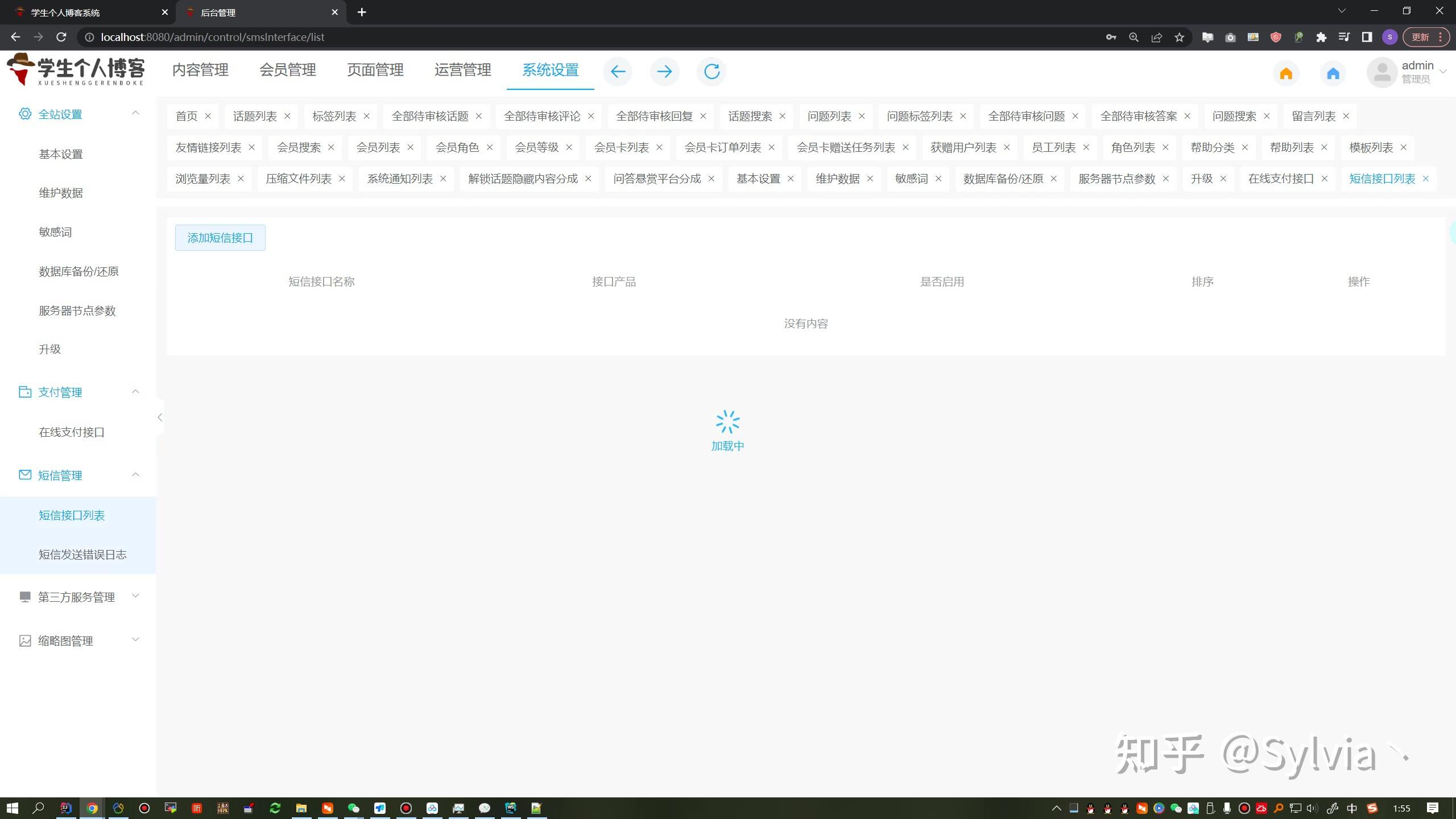Viewport: 1456px width, 819px height.
Task: Click the 添加短信接口 button
Action: point(220,238)
